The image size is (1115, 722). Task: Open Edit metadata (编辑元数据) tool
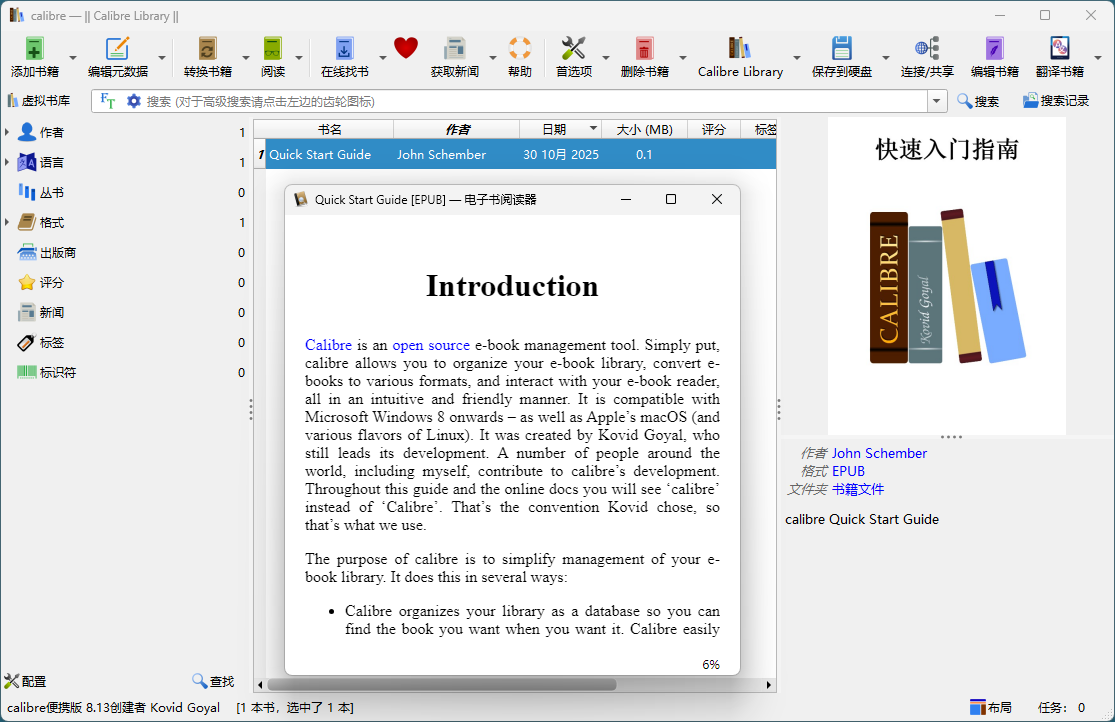tap(117, 50)
